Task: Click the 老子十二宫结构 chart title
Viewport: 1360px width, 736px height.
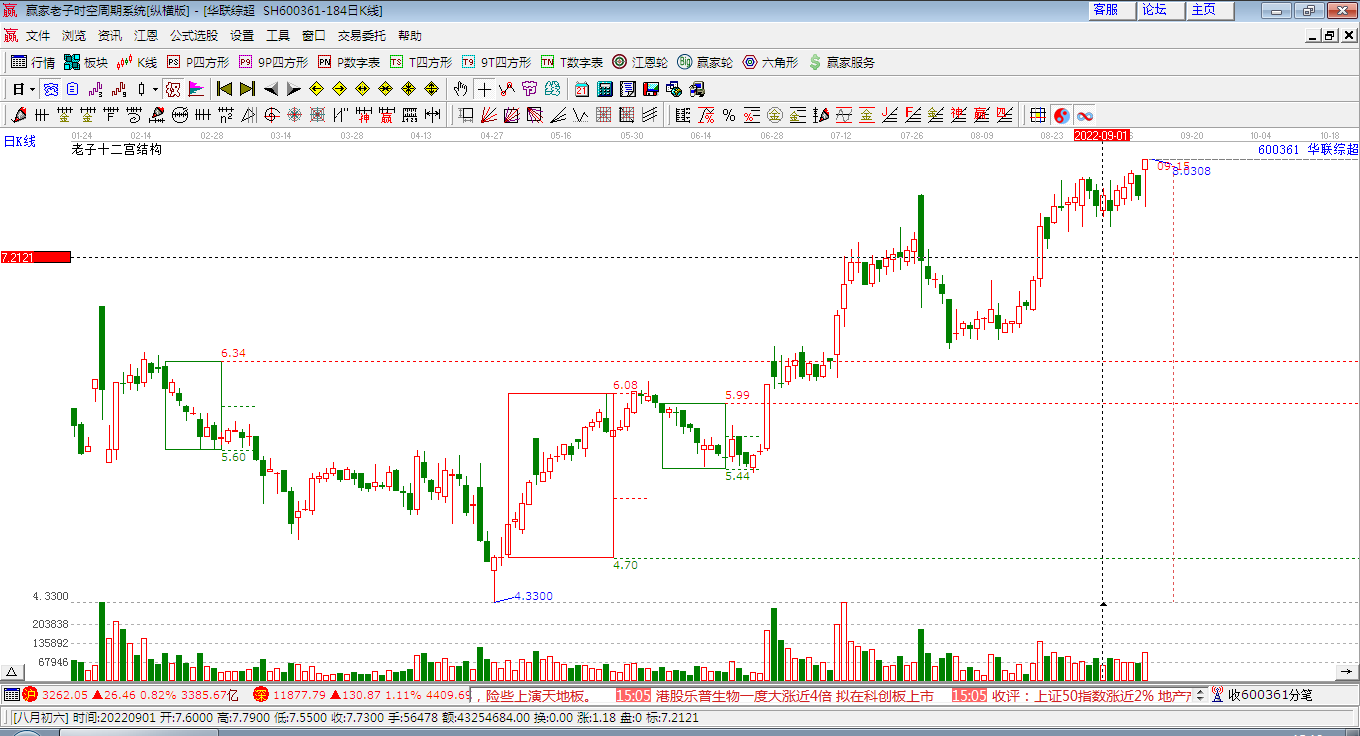Action: coord(117,150)
